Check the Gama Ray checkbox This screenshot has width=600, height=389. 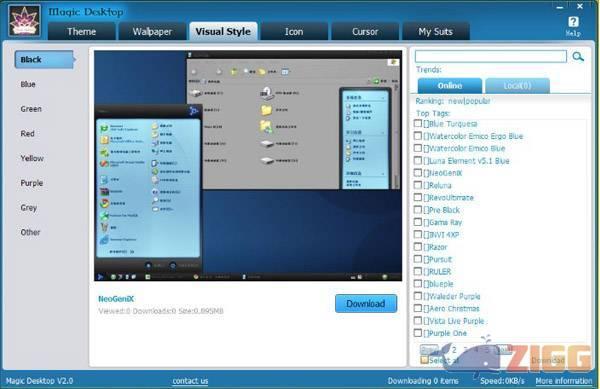(x=418, y=222)
